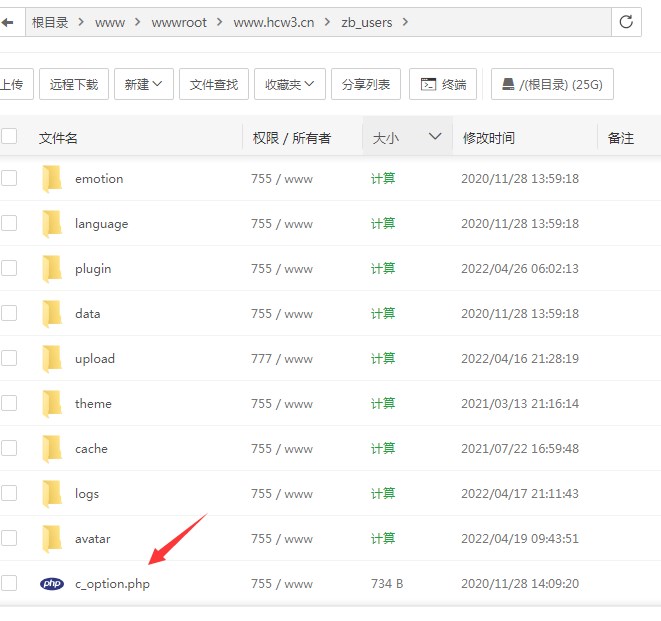Go to 根目录 in breadcrumb
Image resolution: width=661 pixels, height=621 pixels.
[50, 22]
